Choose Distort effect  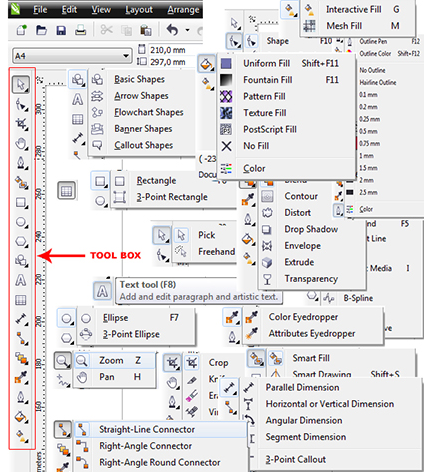click(297, 213)
